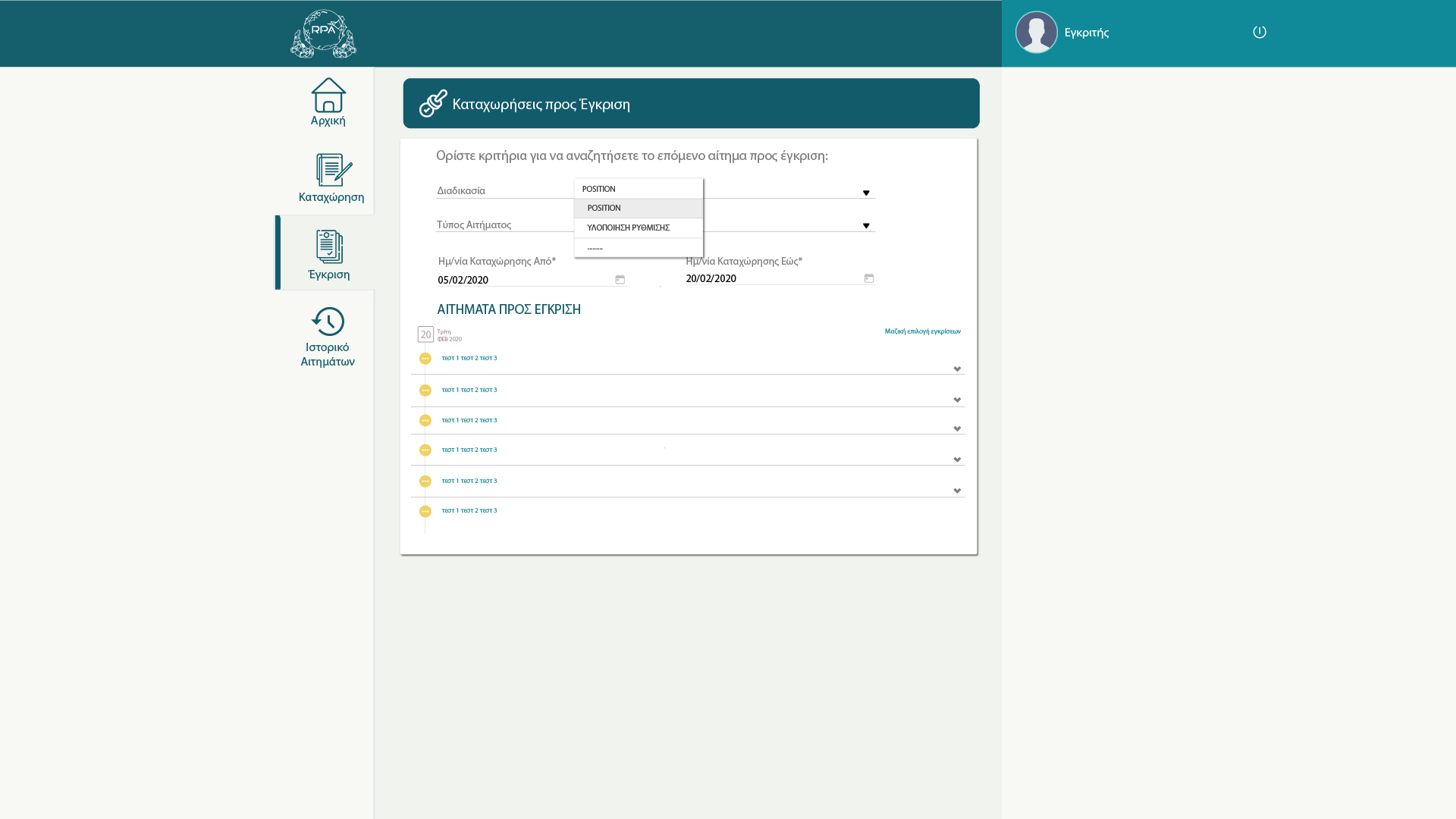
Task: Expand the first request row chevron
Action: tap(956, 369)
